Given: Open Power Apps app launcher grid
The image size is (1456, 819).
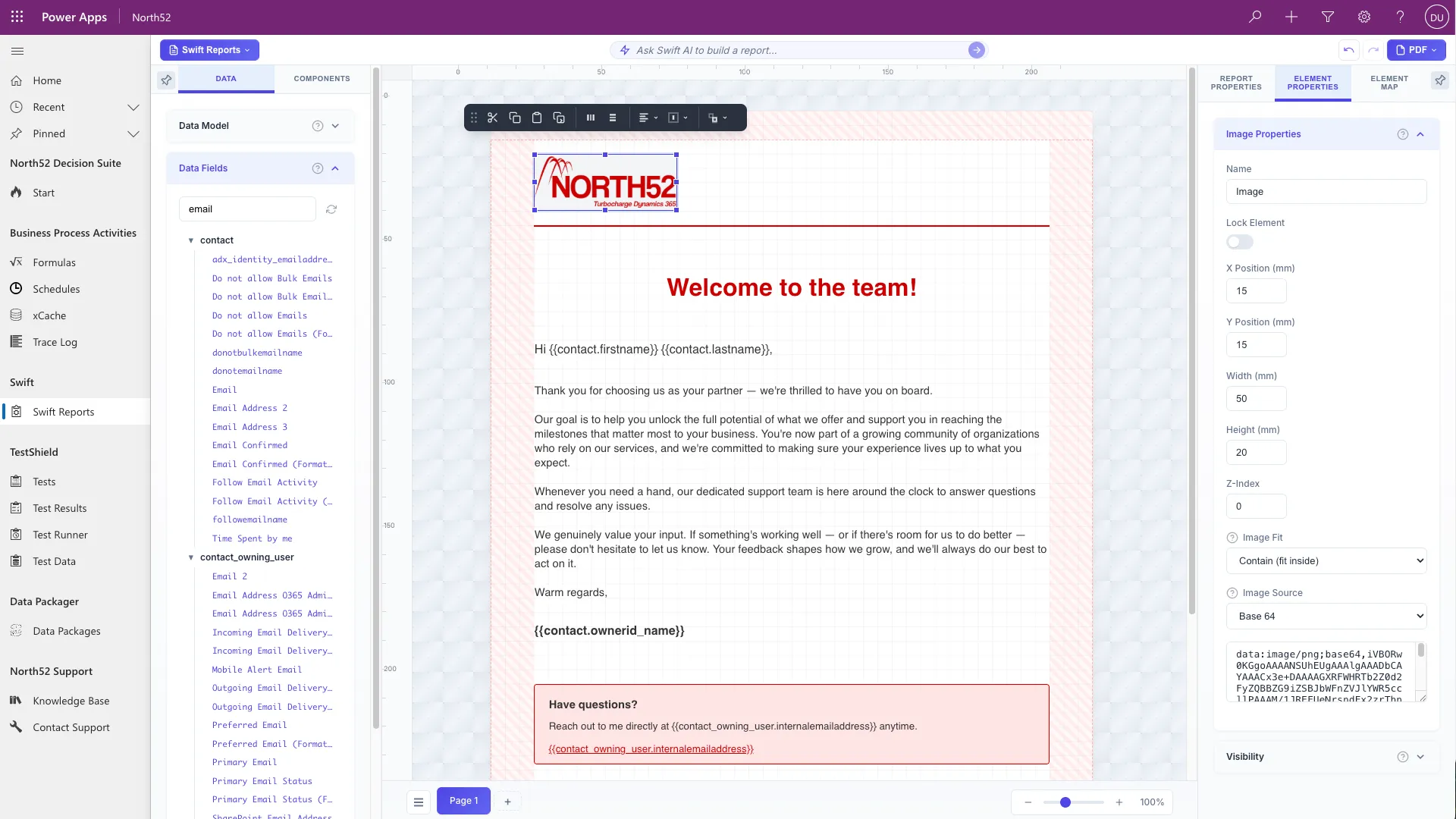Looking at the screenshot, I should tap(17, 17).
